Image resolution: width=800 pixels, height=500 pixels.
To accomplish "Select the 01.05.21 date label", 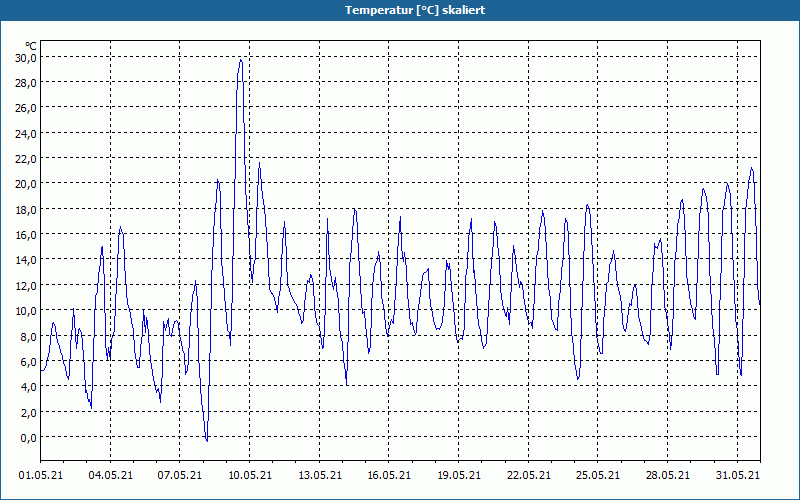I will (x=41, y=475).
